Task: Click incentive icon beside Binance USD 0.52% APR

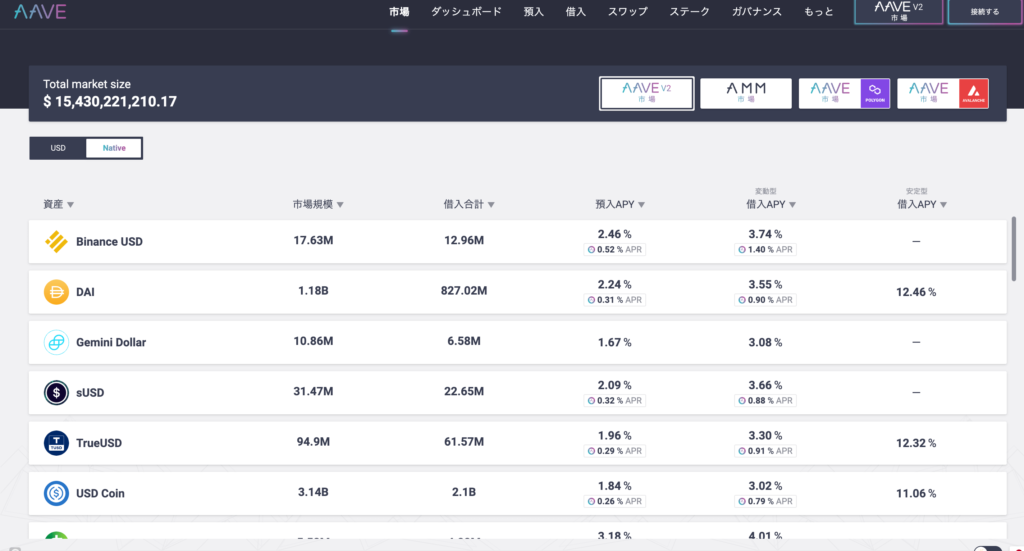Action: tap(591, 249)
